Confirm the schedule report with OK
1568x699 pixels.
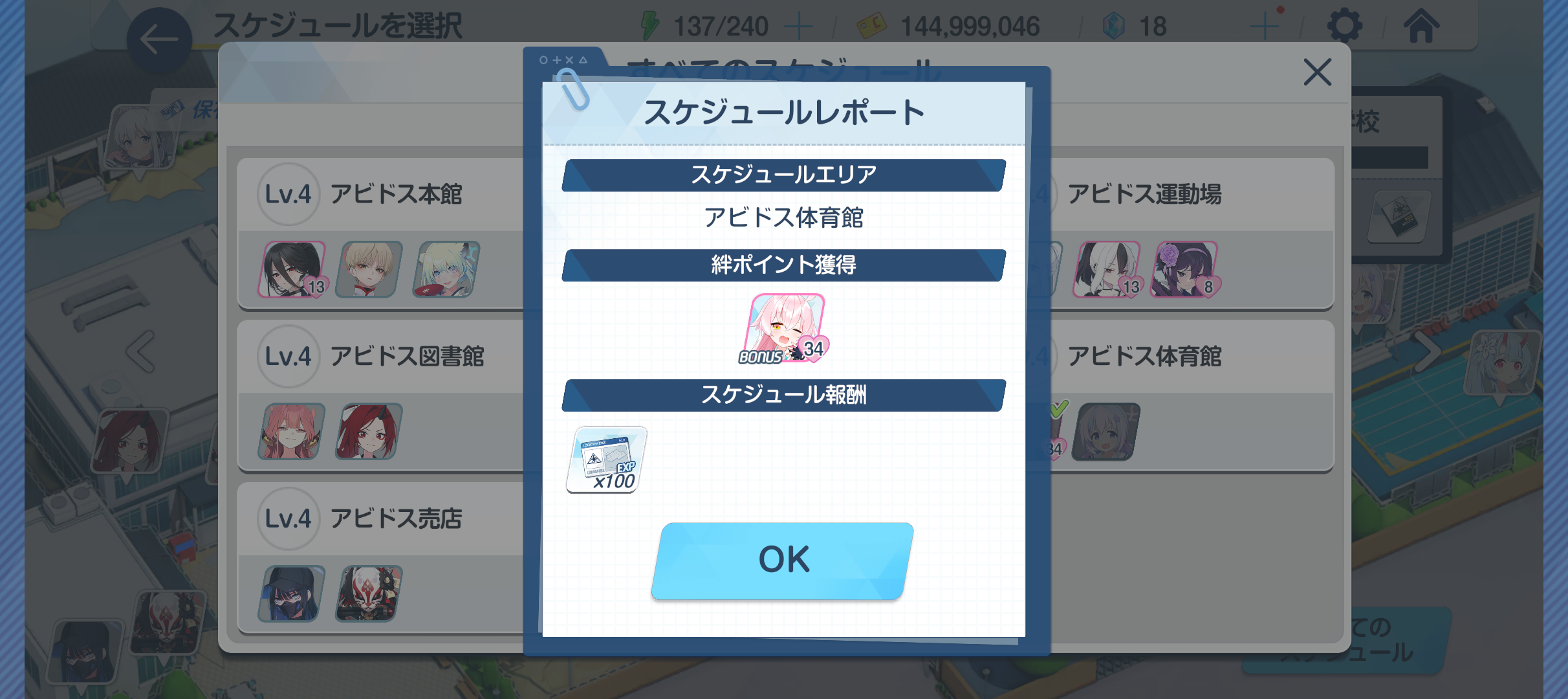point(782,560)
